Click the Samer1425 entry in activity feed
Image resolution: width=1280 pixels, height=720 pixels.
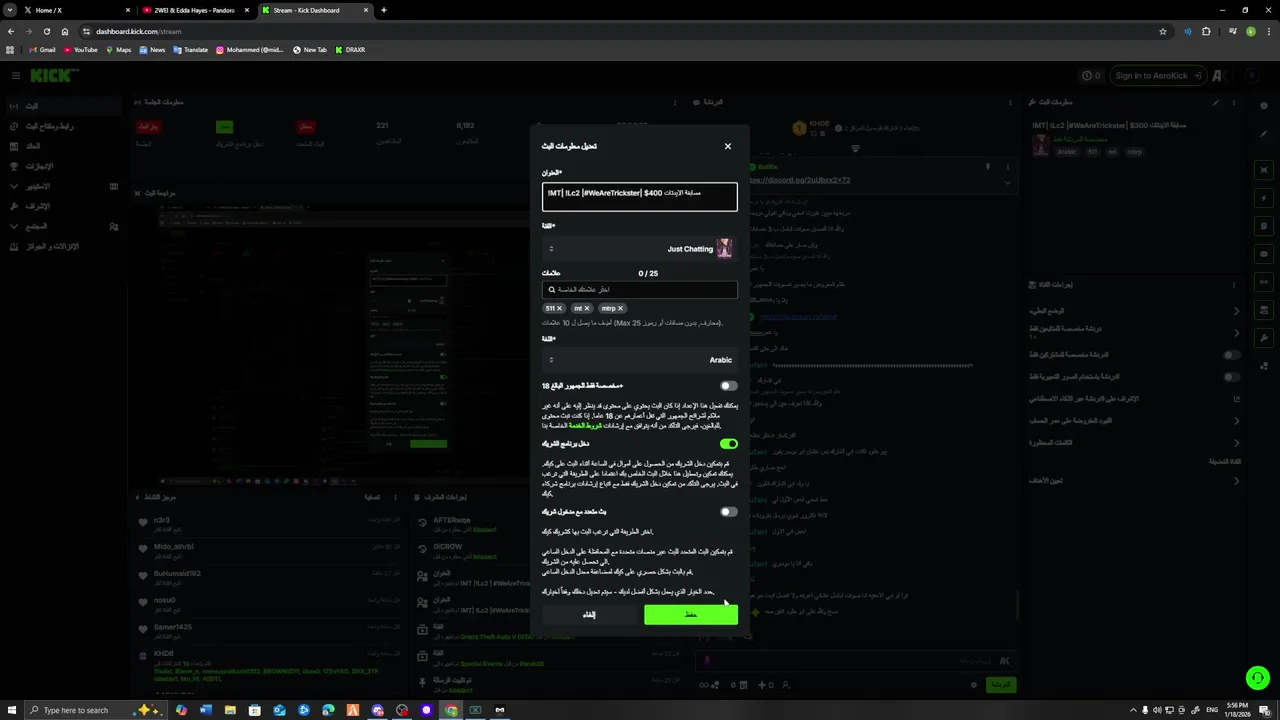(x=172, y=627)
